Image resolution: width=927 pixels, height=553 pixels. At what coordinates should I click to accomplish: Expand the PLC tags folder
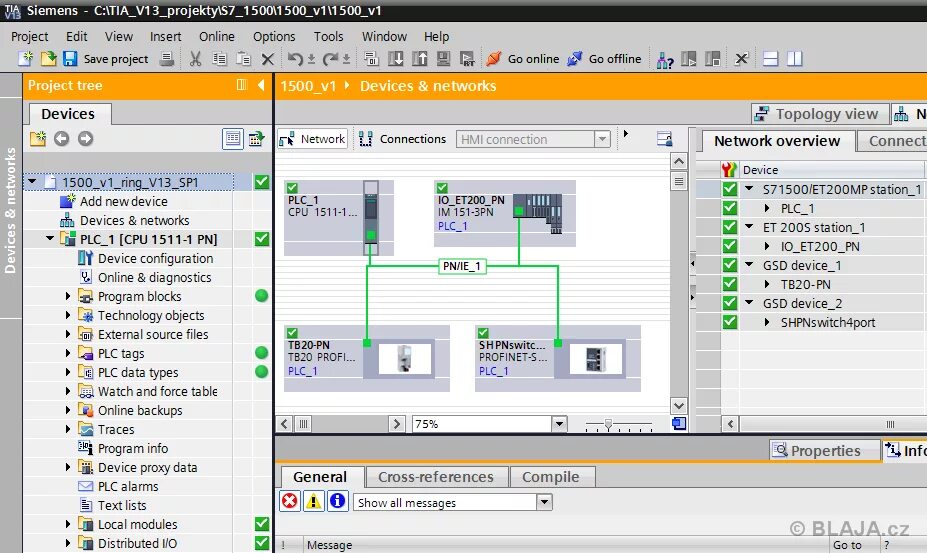pos(67,353)
